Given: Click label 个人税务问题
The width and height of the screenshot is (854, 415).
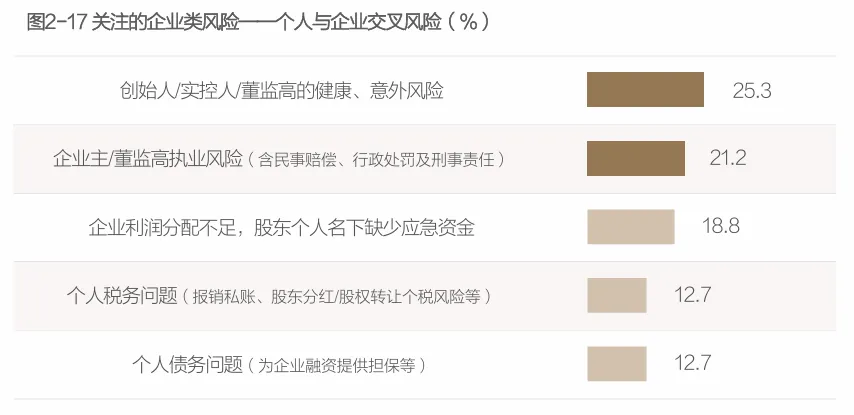Looking at the screenshot, I should coord(122,296).
